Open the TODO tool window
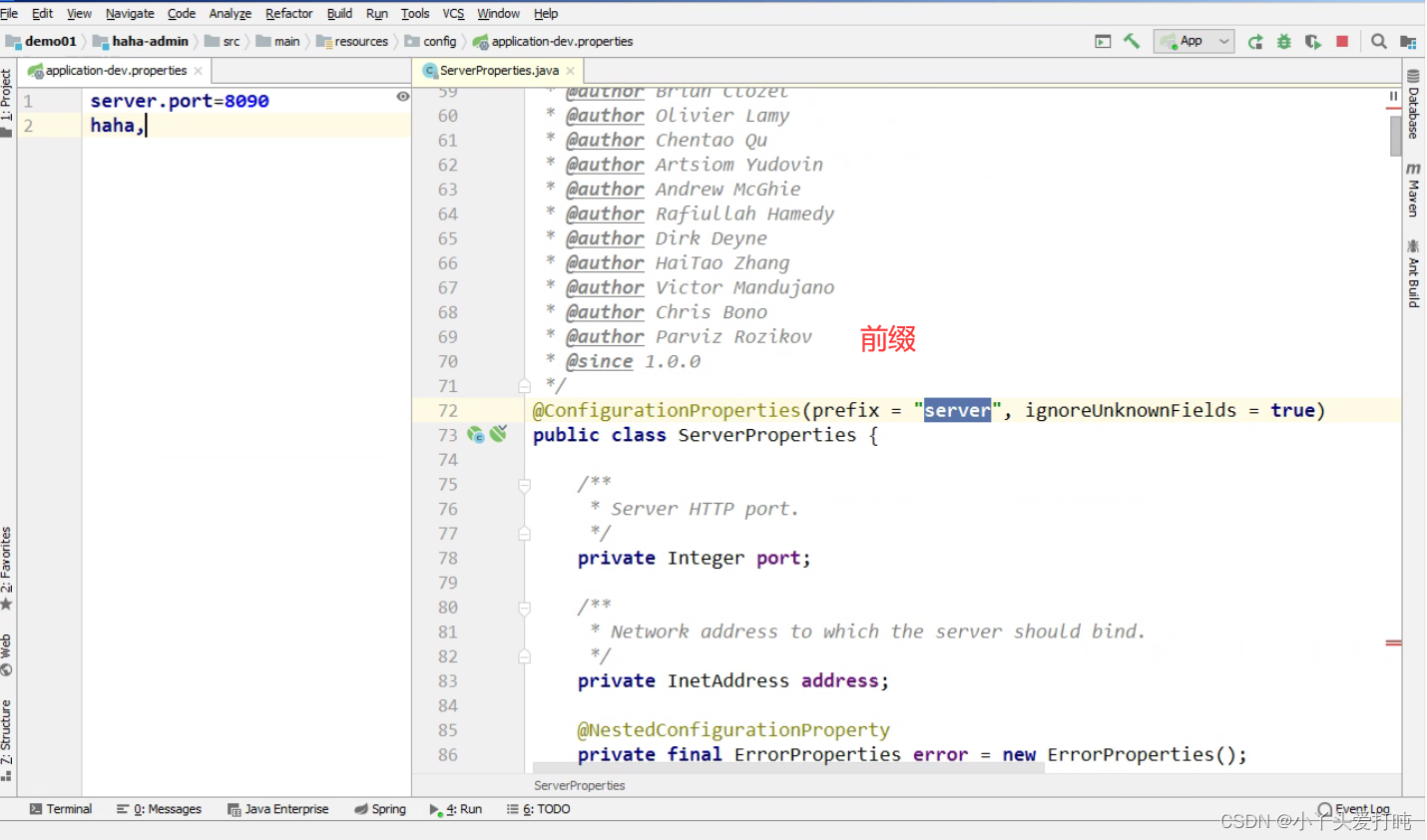The image size is (1427, 840). 539,809
